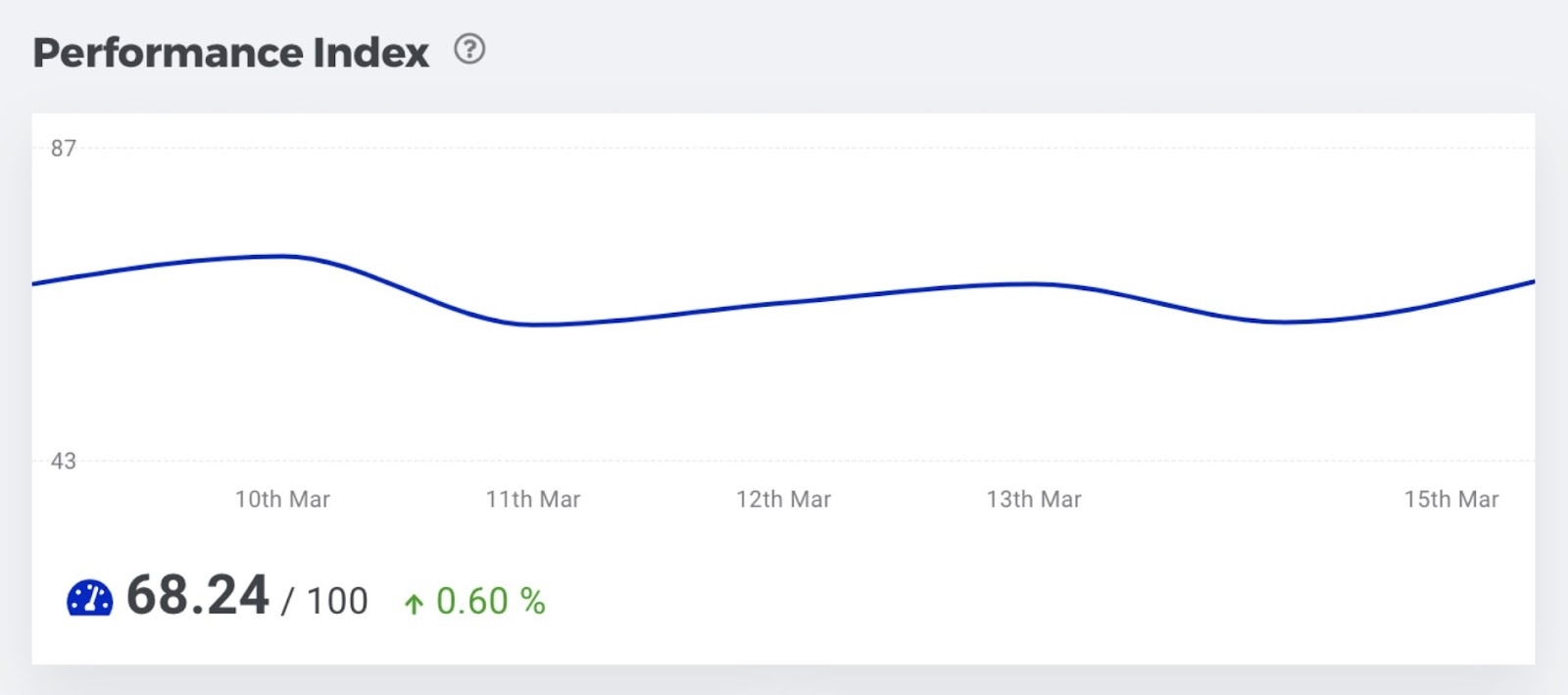The image size is (1568, 695).
Task: Click the 68.24 score value
Action: click(x=197, y=597)
